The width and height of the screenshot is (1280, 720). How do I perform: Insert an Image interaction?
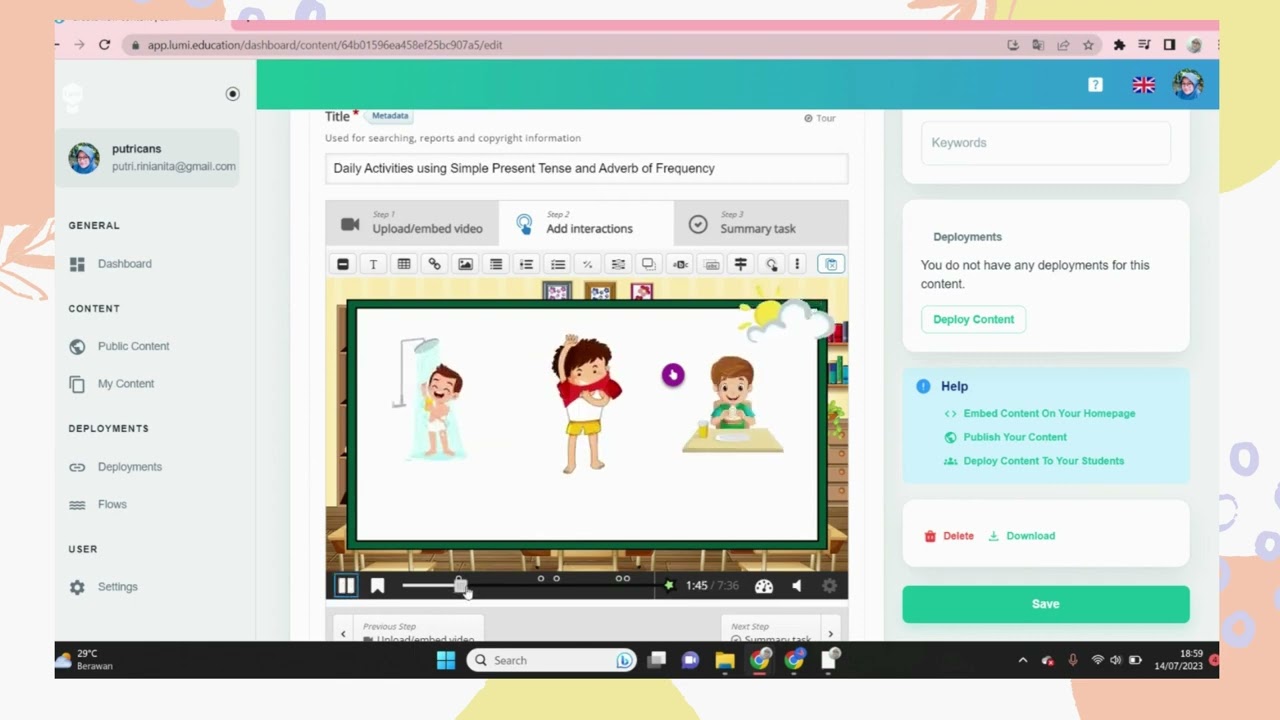click(x=465, y=264)
